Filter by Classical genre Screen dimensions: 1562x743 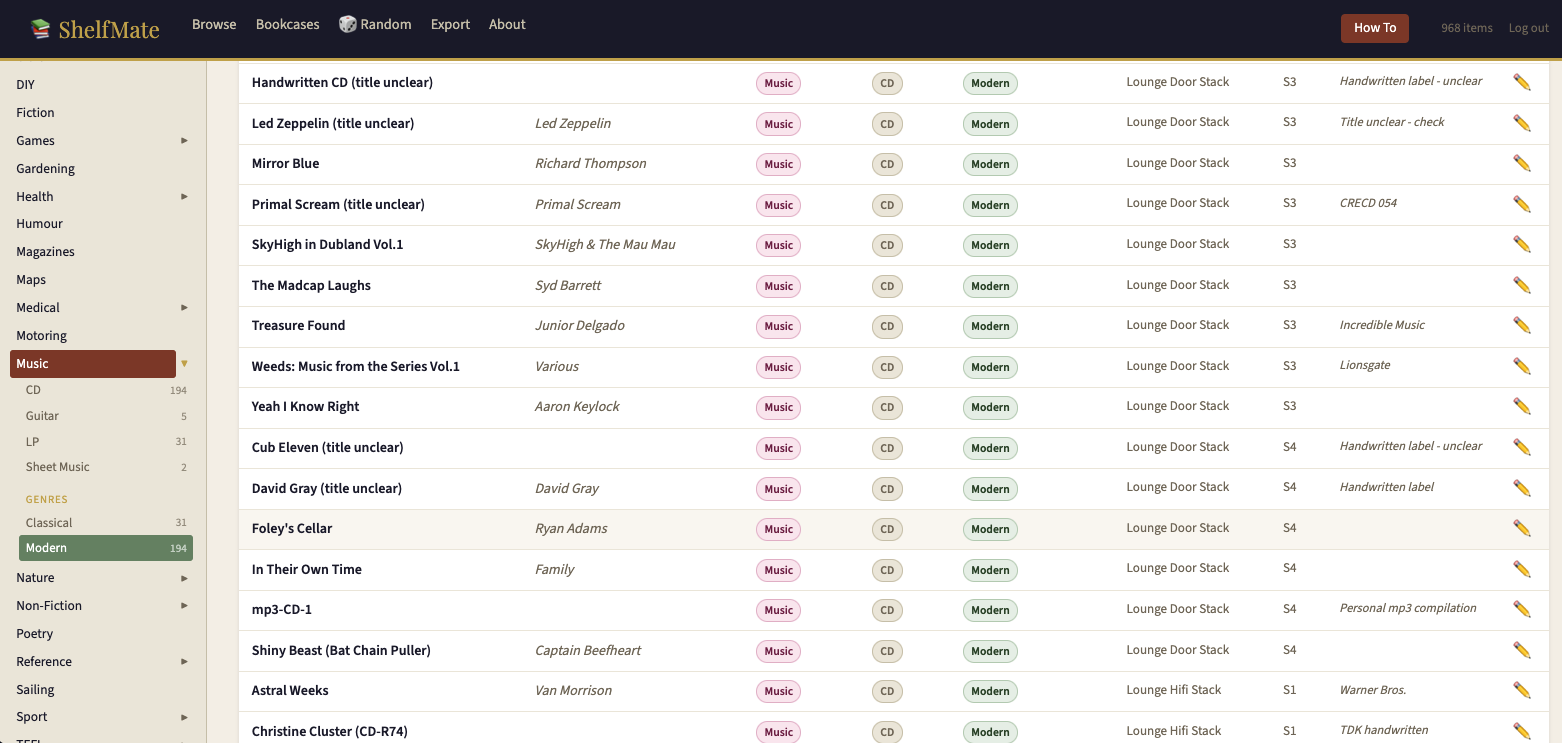coord(106,523)
